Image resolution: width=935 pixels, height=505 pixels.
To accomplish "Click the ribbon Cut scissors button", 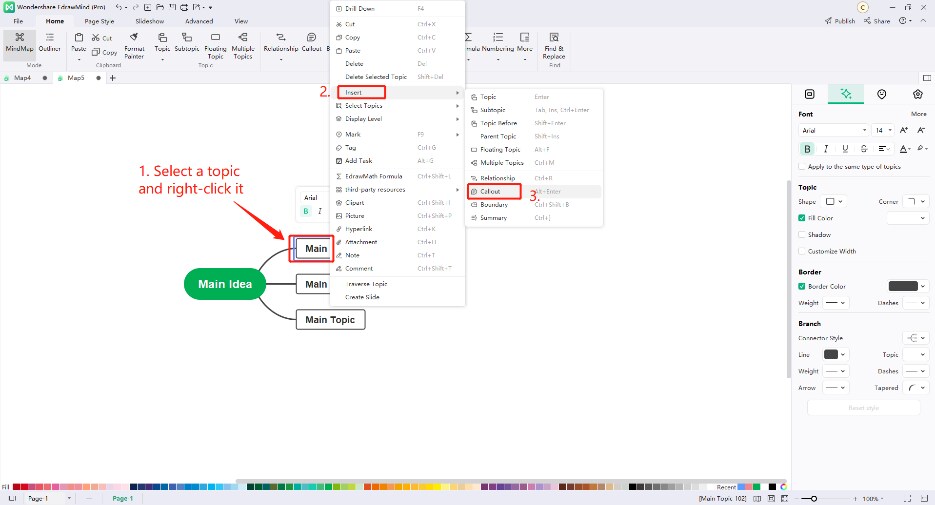I will coord(102,38).
